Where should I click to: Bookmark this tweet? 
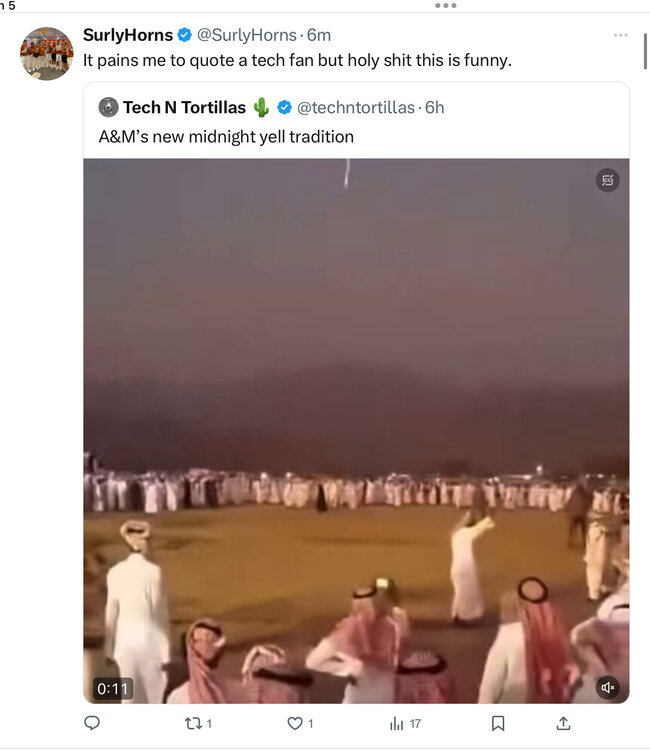click(x=498, y=723)
